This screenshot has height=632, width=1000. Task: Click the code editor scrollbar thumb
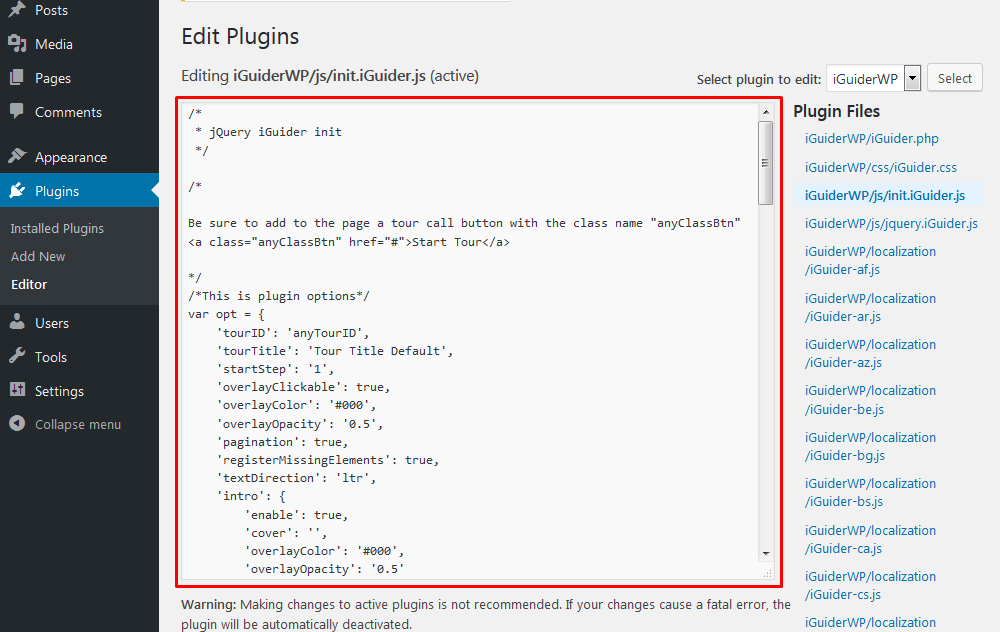tap(766, 162)
